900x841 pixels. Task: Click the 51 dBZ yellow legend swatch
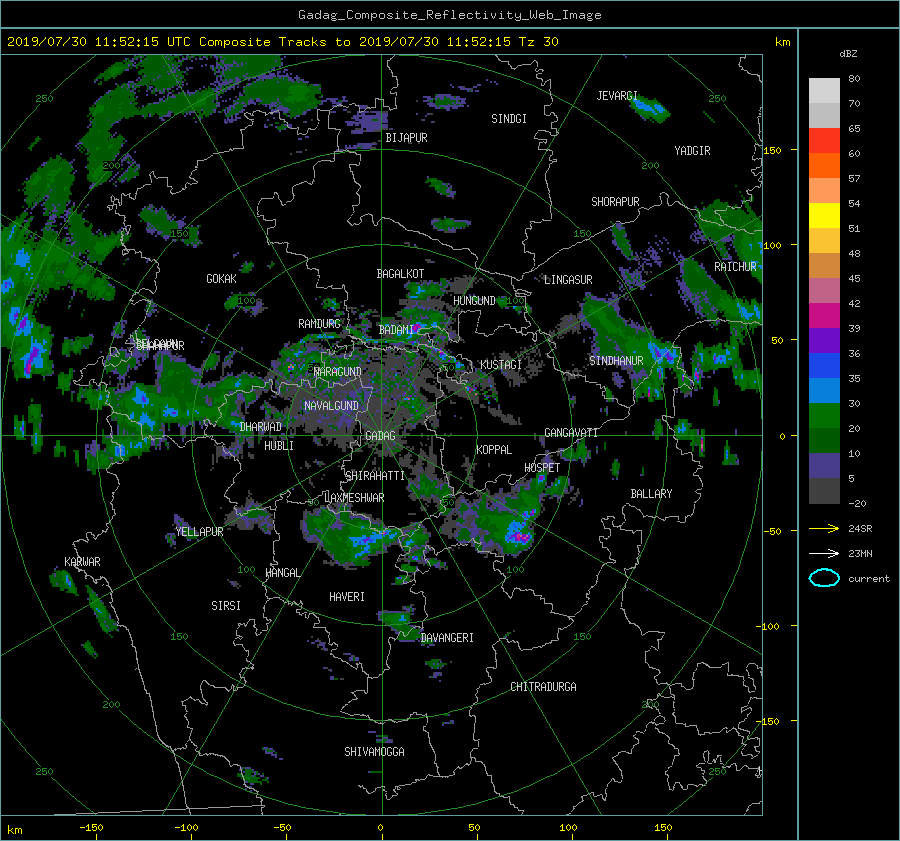[x=824, y=216]
